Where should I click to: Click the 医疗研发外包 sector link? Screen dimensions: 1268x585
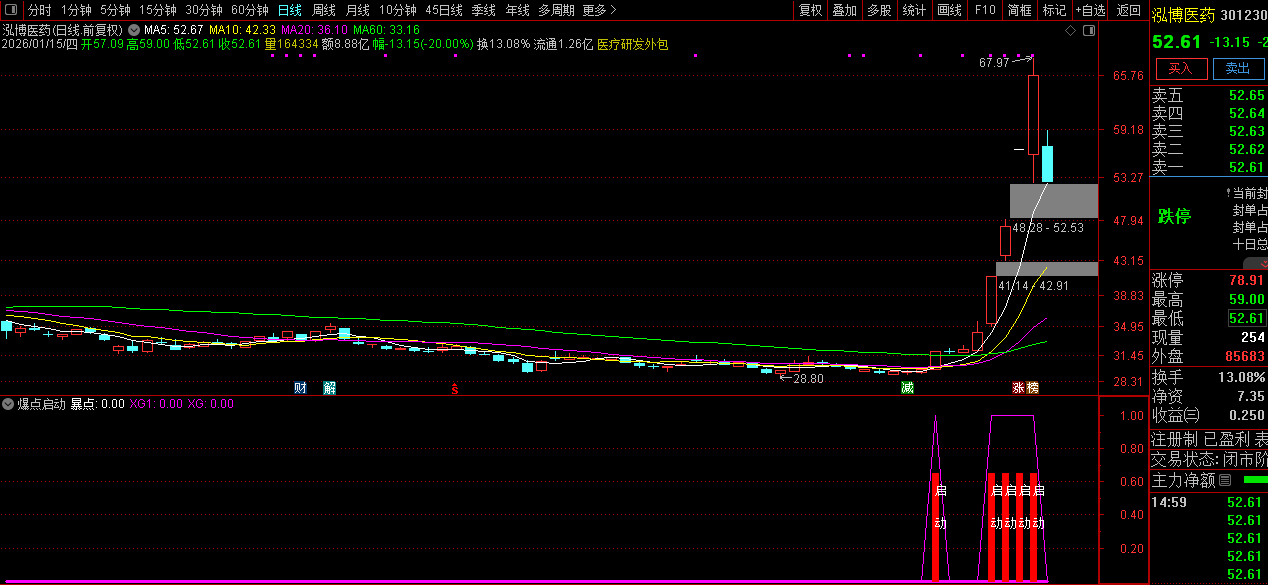[632, 44]
